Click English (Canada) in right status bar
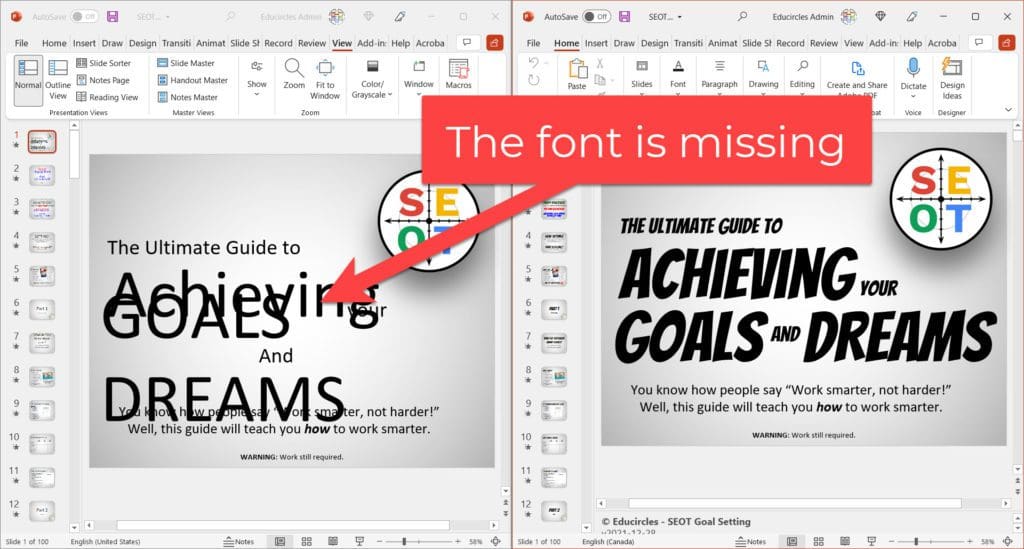 coord(607,542)
